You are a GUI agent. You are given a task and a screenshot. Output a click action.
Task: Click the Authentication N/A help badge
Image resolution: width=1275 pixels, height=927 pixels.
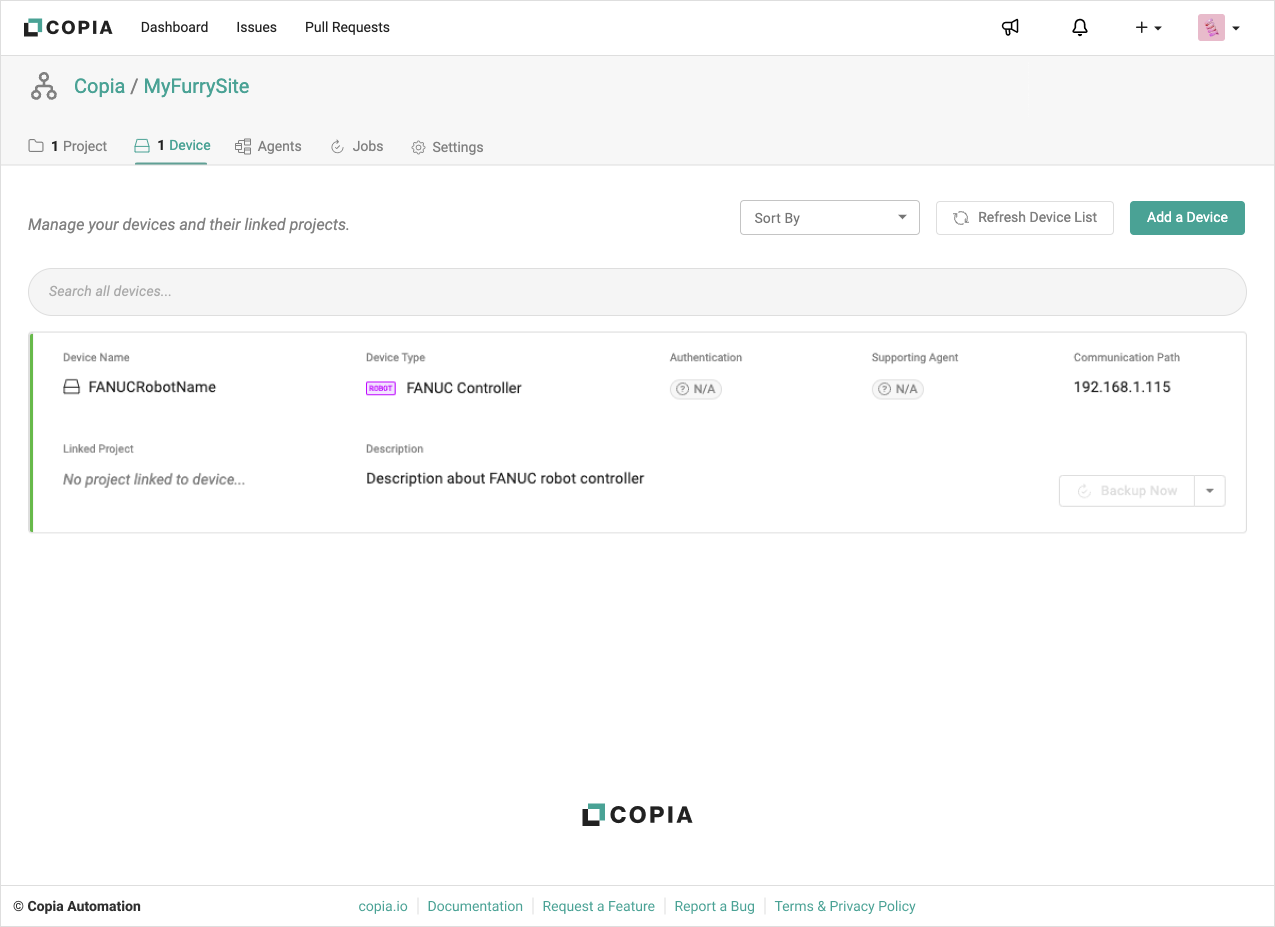[696, 389]
